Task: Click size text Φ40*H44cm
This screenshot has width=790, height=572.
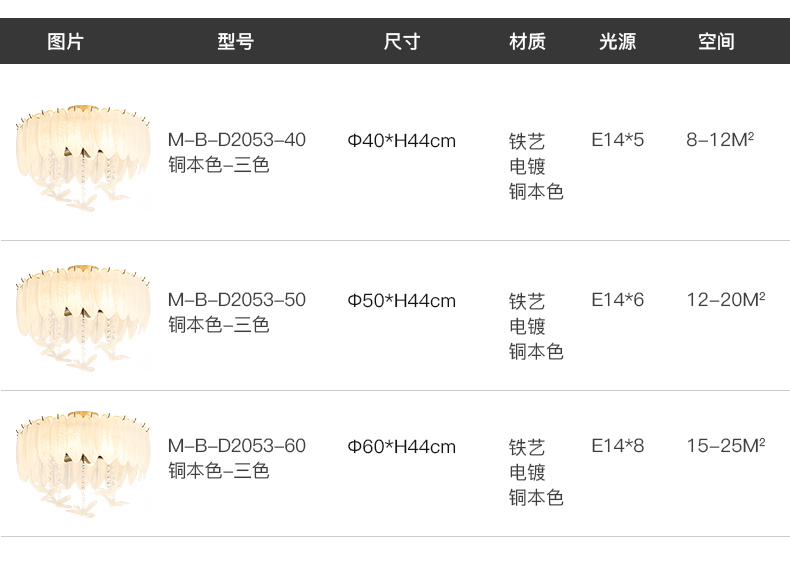Action: (x=402, y=141)
